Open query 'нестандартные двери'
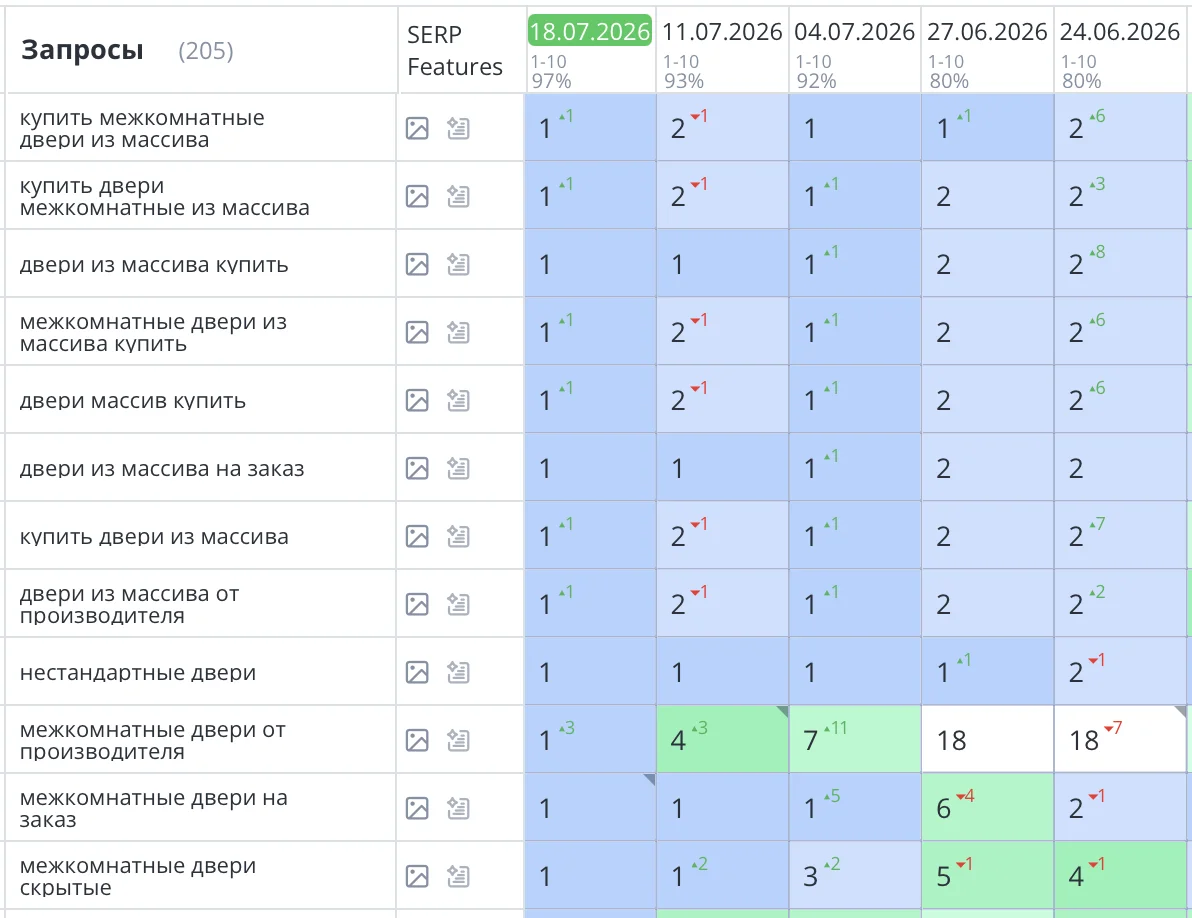The height and width of the screenshot is (918, 1192). (138, 673)
